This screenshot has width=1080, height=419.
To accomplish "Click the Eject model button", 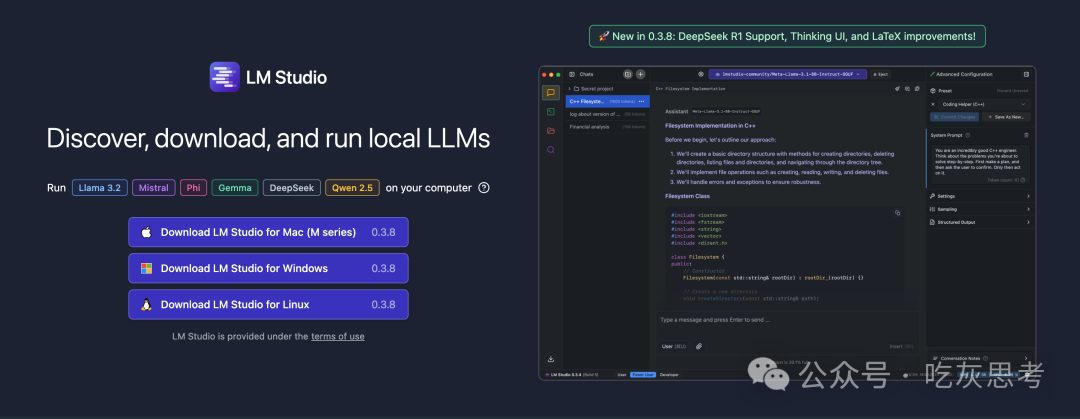I will click(880, 74).
